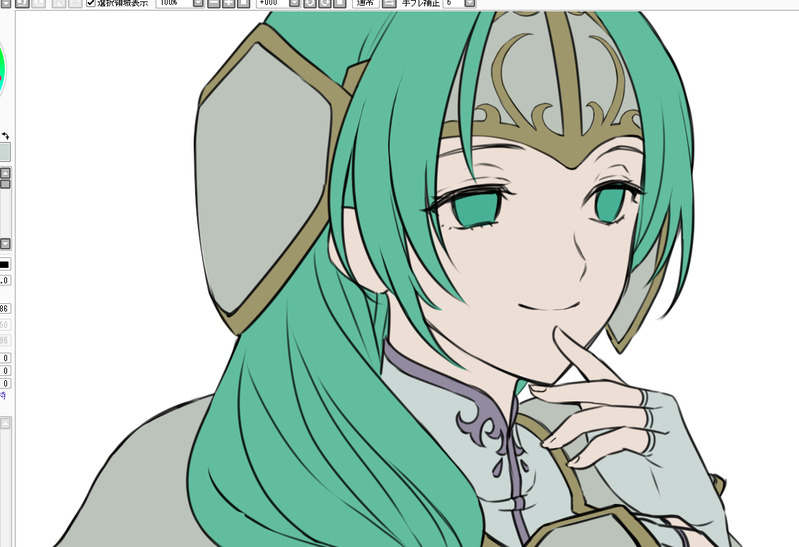799x547 pixels.
Task: Rotate the canvas clockwise
Action: point(325,3)
